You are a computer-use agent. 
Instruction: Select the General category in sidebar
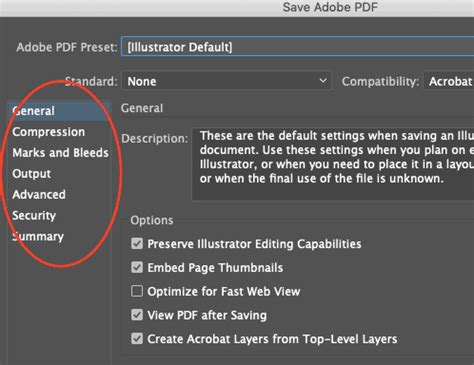tap(59, 111)
